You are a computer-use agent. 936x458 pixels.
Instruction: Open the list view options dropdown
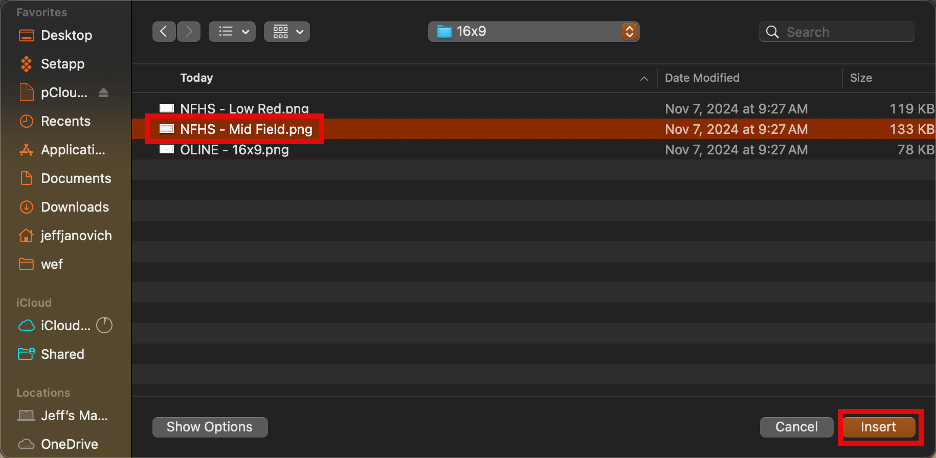click(232, 32)
